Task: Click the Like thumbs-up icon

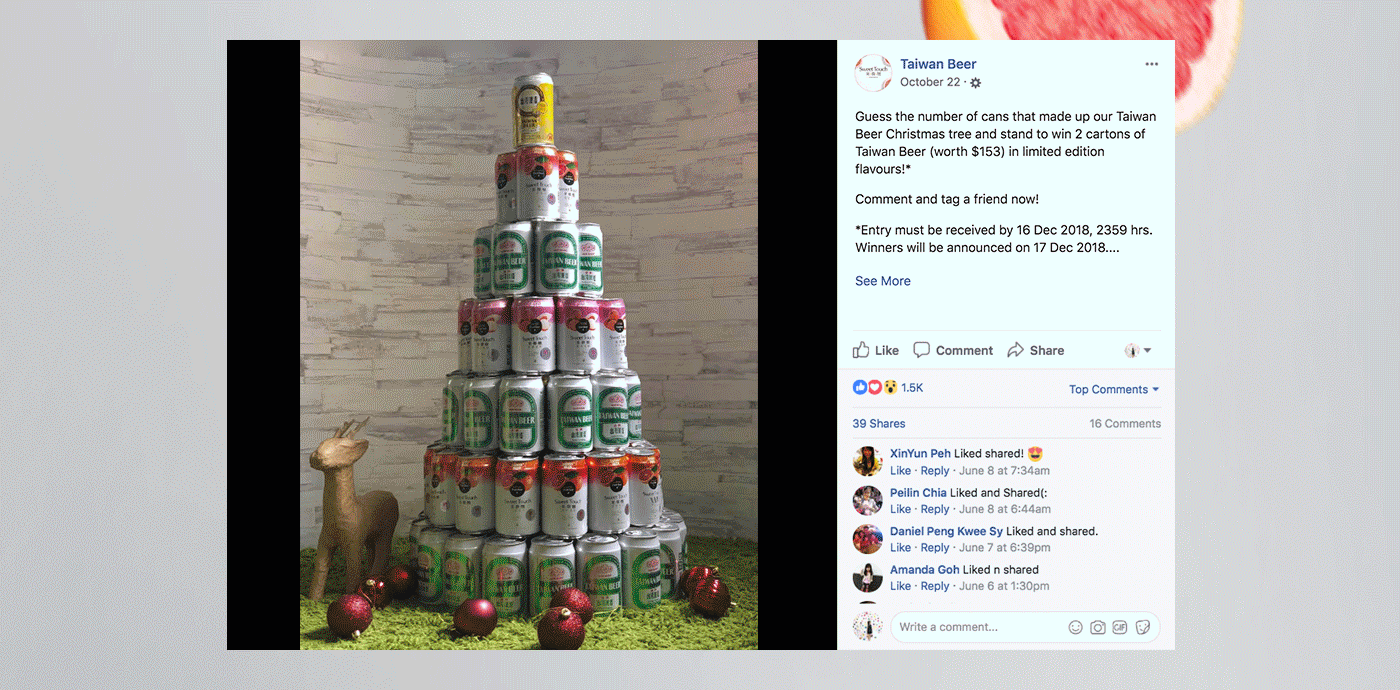Action: coord(861,350)
